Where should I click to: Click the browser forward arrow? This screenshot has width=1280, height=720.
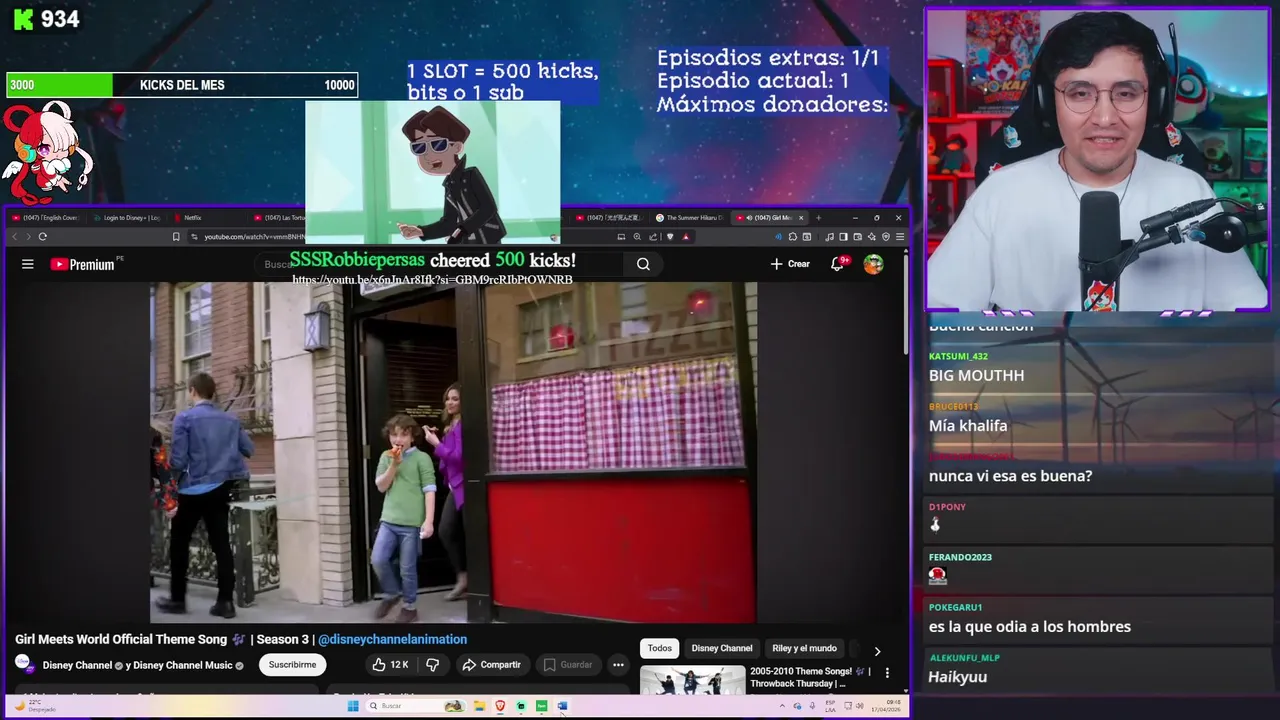[28, 236]
